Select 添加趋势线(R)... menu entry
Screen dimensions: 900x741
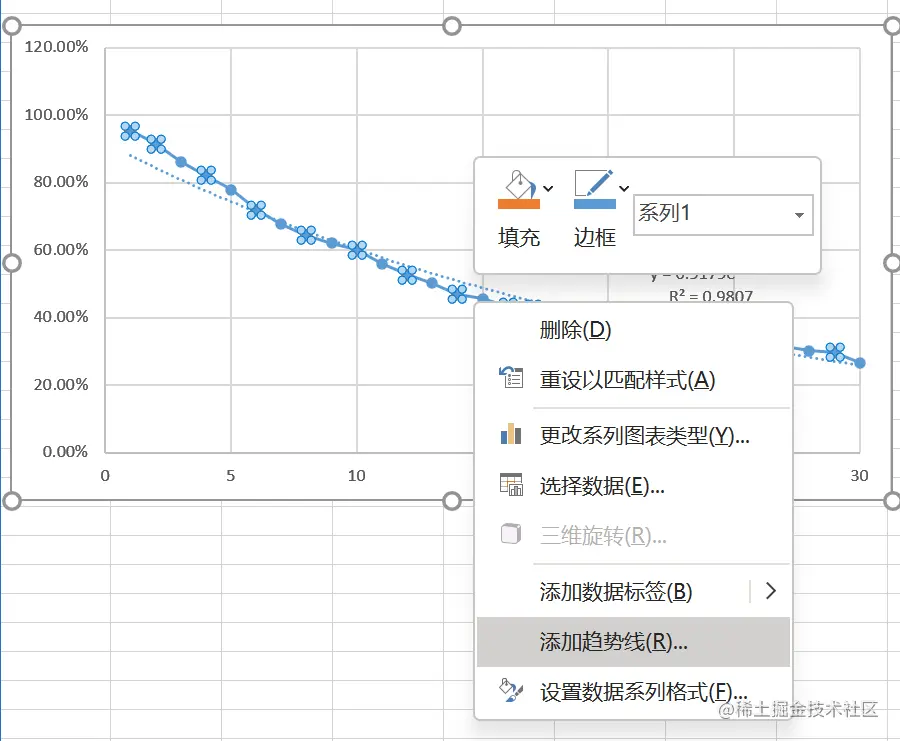[x=613, y=642]
